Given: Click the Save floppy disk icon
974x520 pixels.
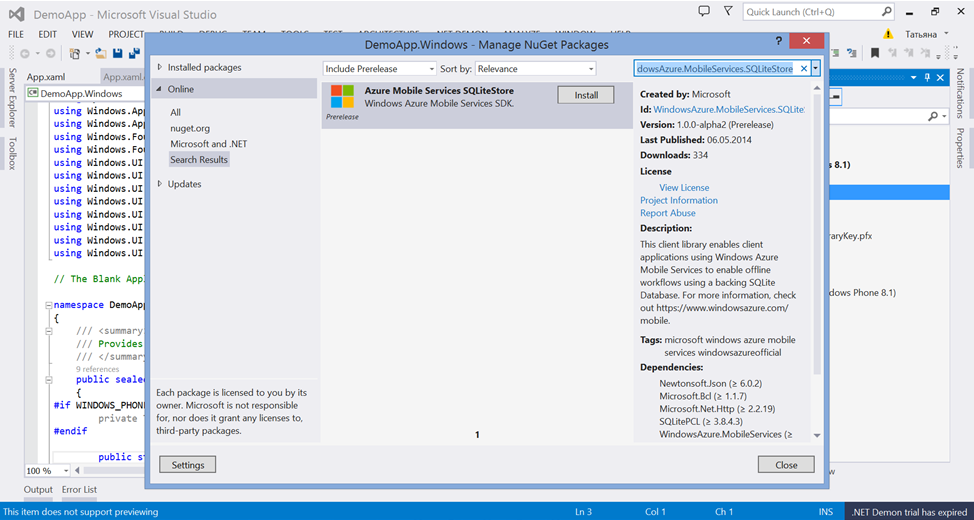Looking at the screenshot, I should tap(117, 53).
